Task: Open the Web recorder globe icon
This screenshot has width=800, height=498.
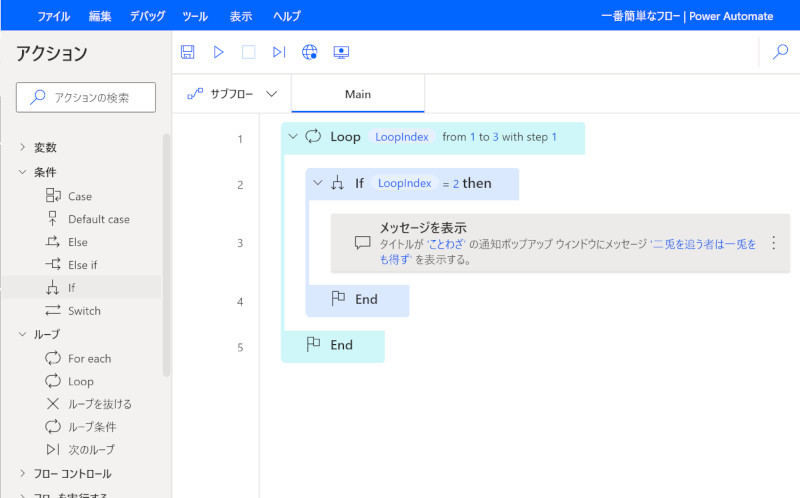Action: 310,52
